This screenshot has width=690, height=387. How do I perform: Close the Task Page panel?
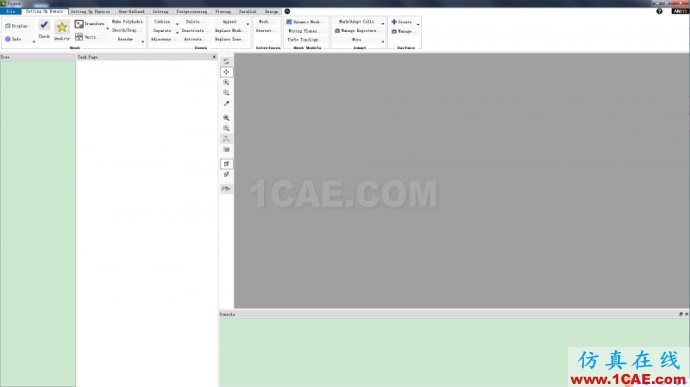click(214, 57)
